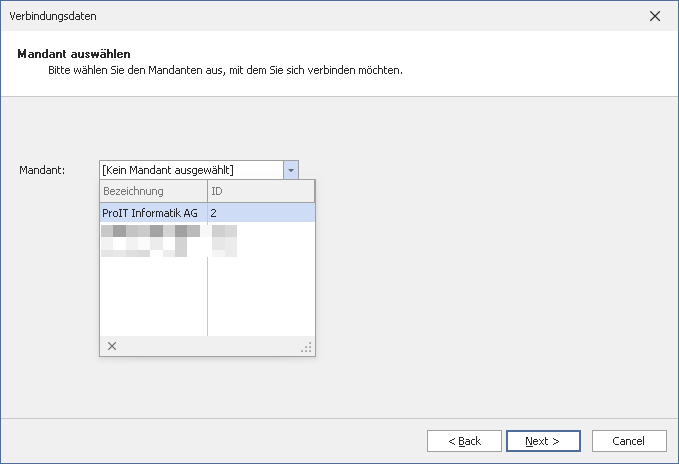Click ID cell with value 2
Image resolution: width=679 pixels, height=464 pixels.
pyautogui.click(x=260, y=213)
